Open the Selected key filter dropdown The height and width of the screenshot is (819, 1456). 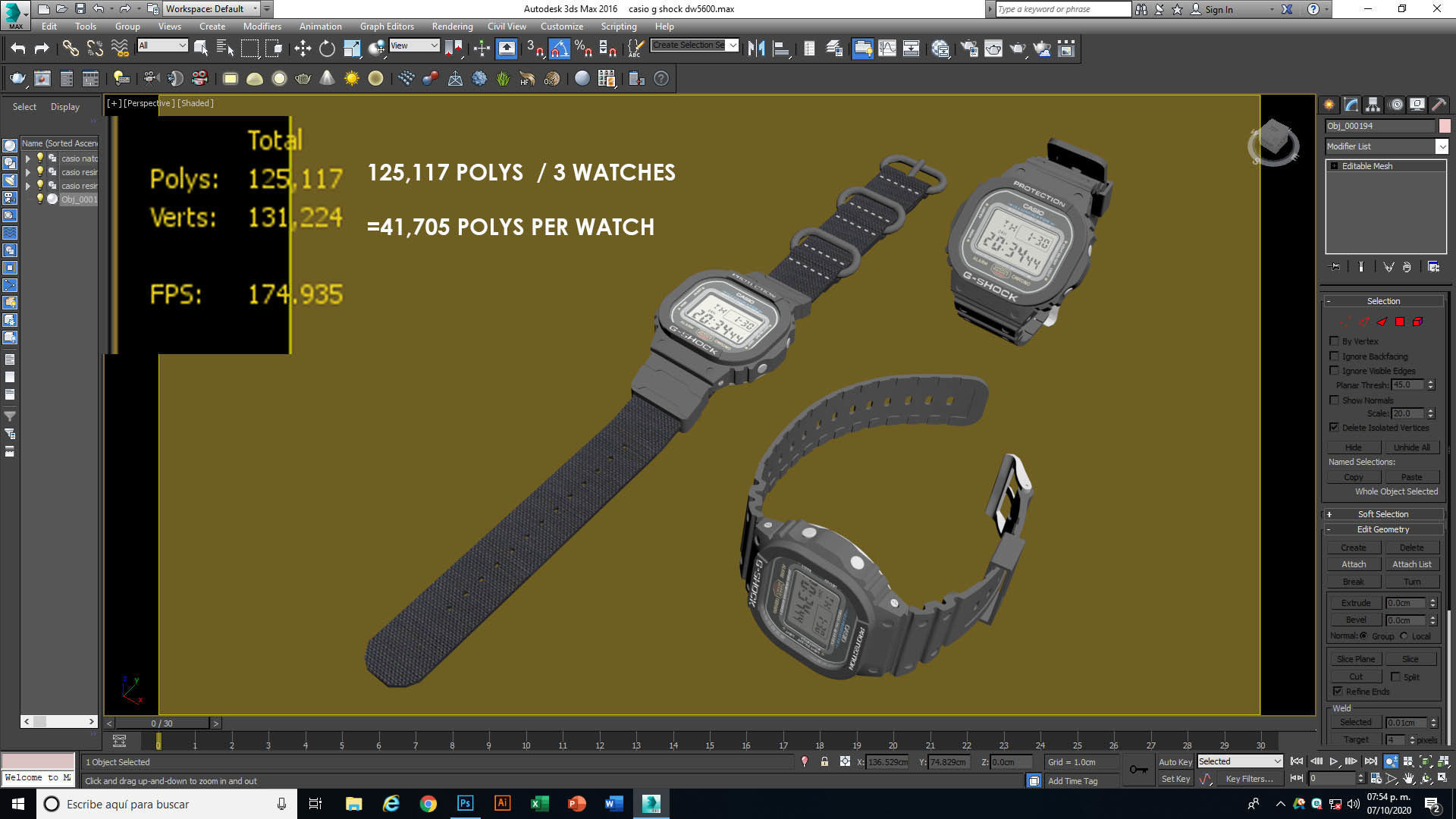[1239, 761]
